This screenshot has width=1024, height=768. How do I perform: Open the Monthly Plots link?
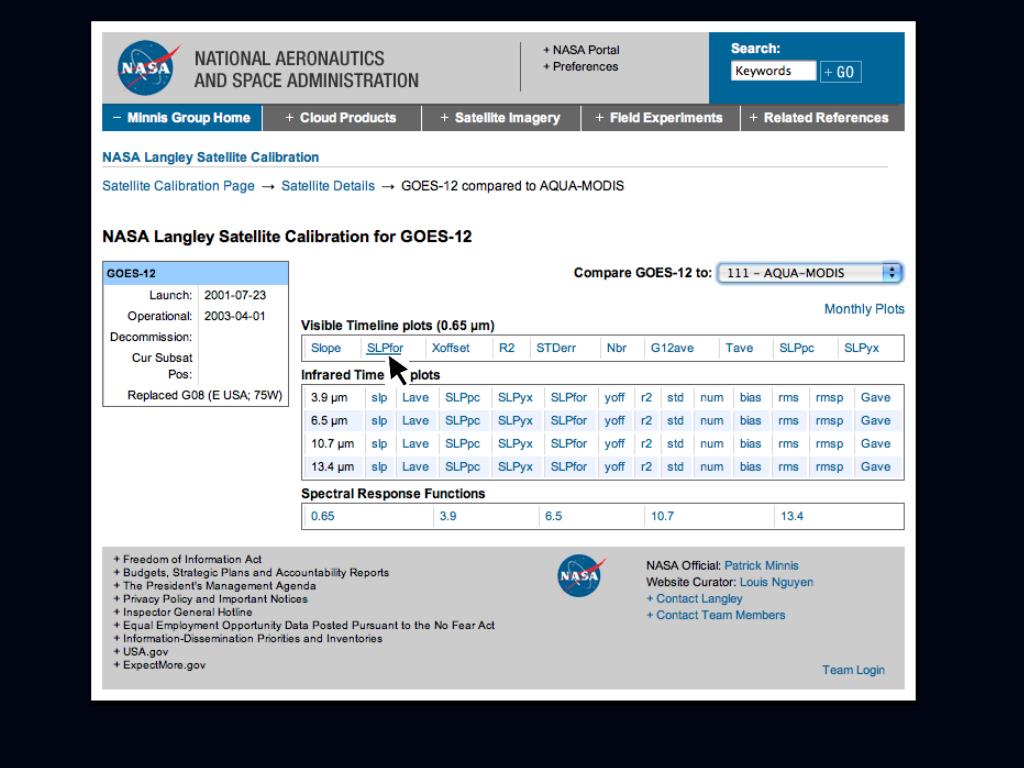[x=864, y=309]
